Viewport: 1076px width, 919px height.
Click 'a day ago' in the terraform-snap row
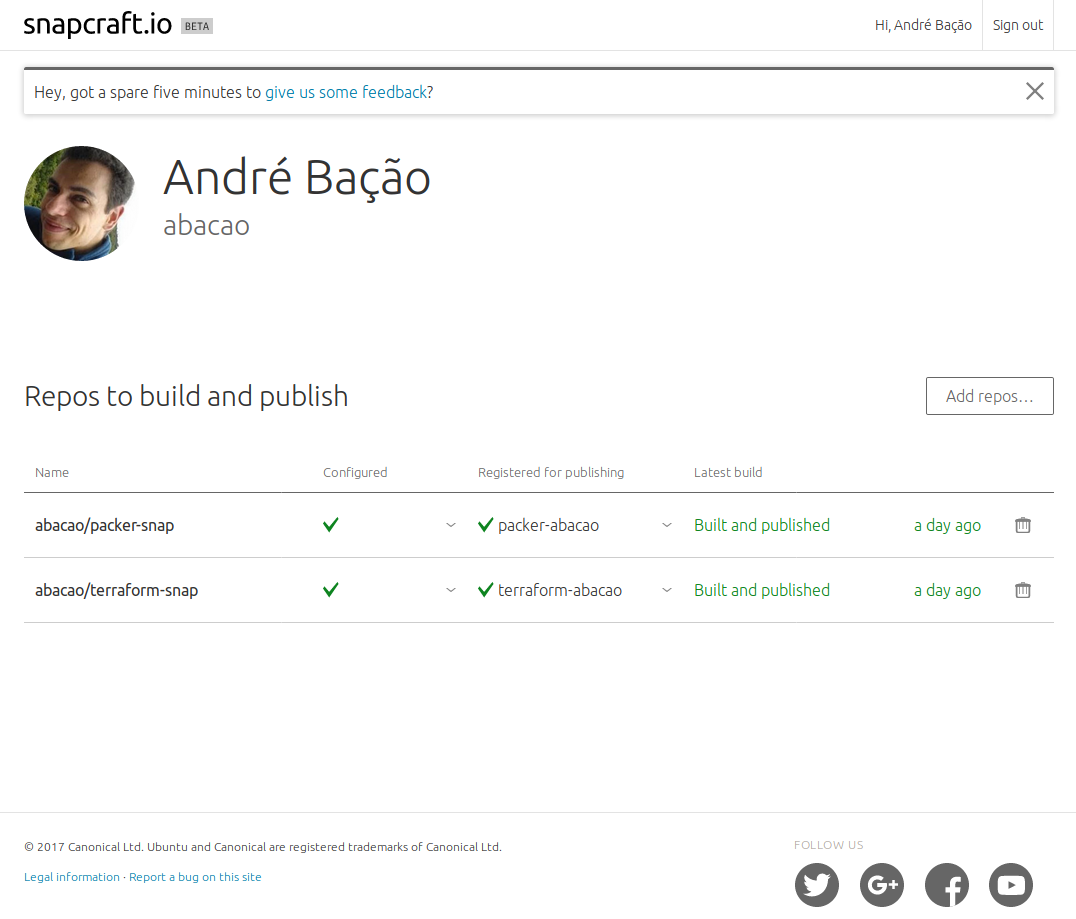pos(947,591)
